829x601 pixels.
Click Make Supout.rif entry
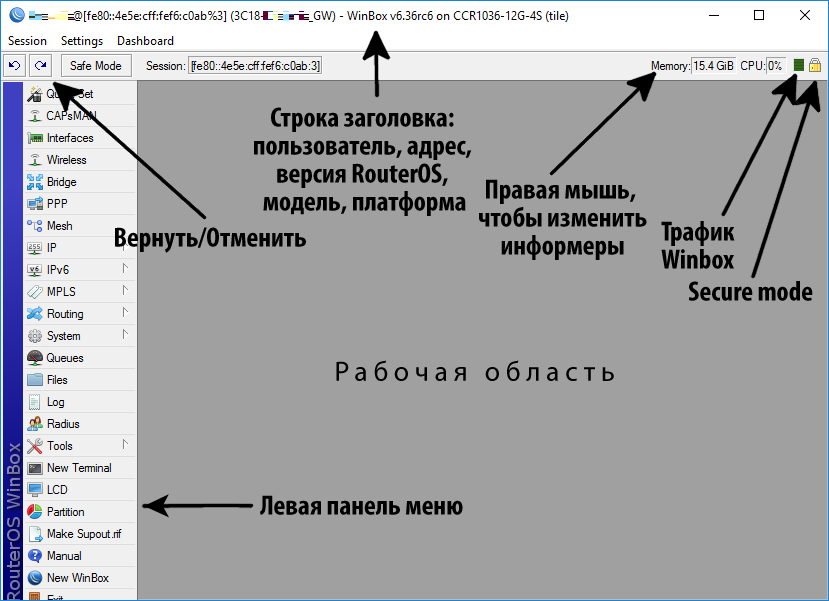tap(82, 534)
